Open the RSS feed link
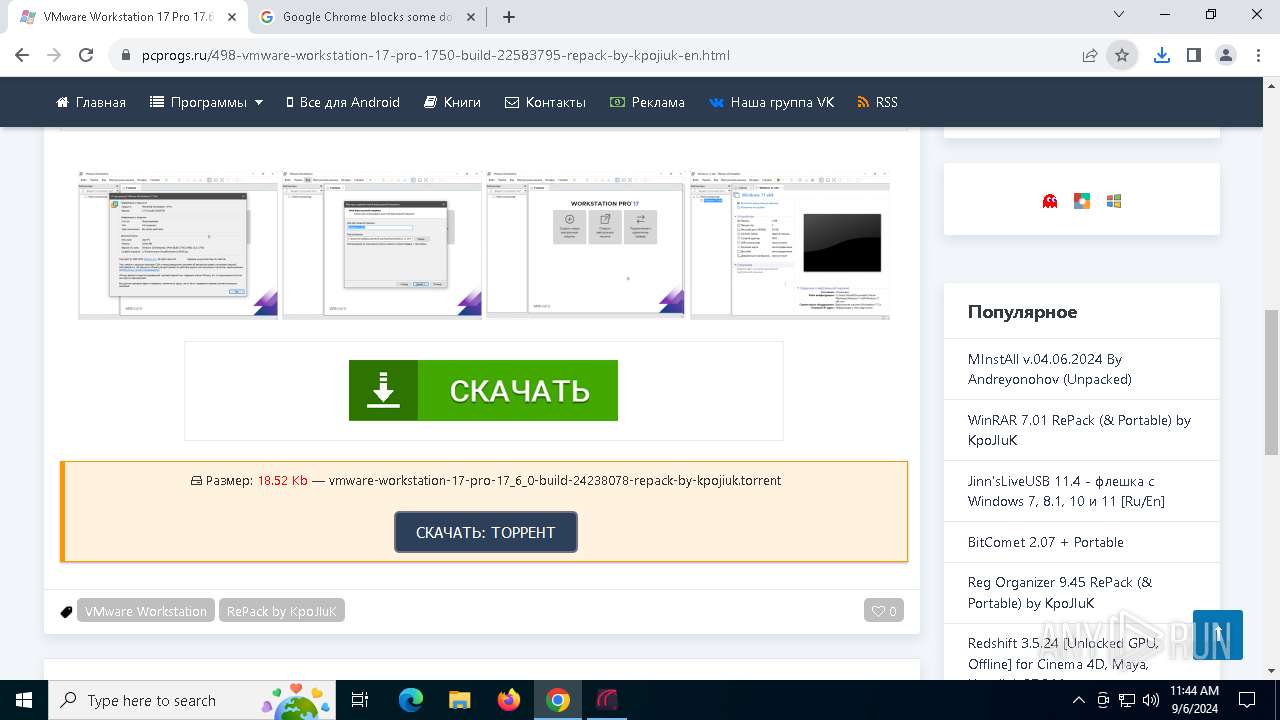This screenshot has width=1280, height=720. (877, 102)
